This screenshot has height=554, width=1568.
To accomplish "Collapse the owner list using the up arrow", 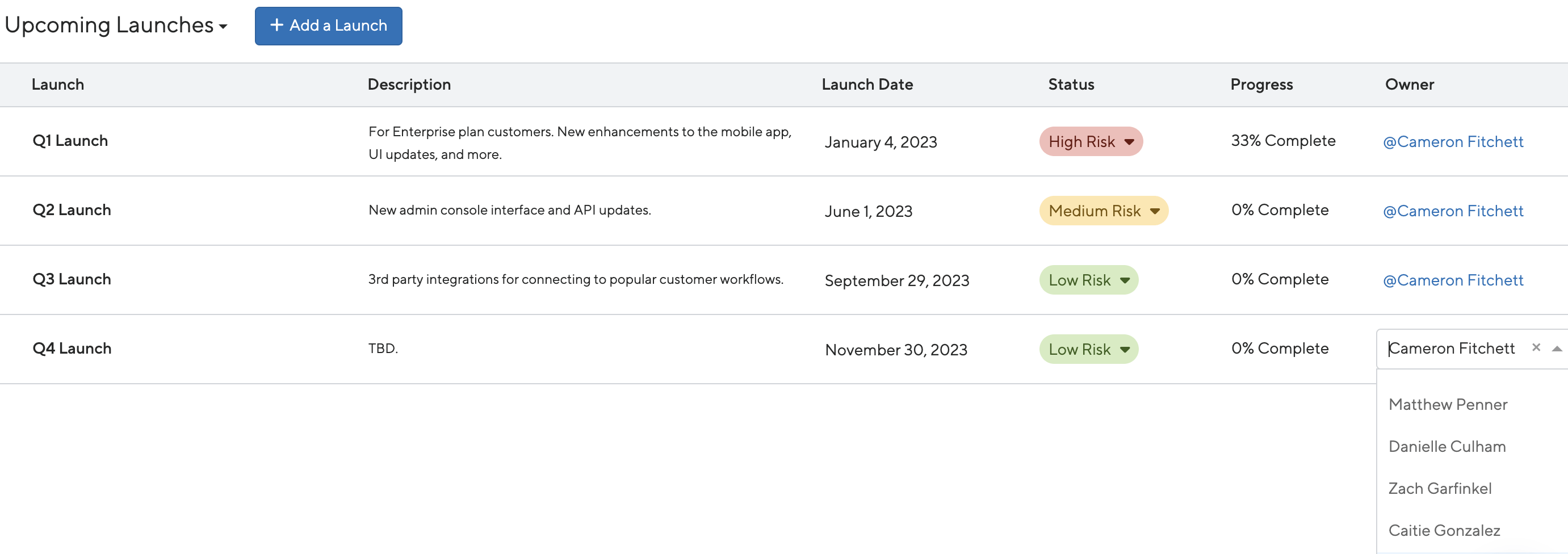I will 1557,348.
